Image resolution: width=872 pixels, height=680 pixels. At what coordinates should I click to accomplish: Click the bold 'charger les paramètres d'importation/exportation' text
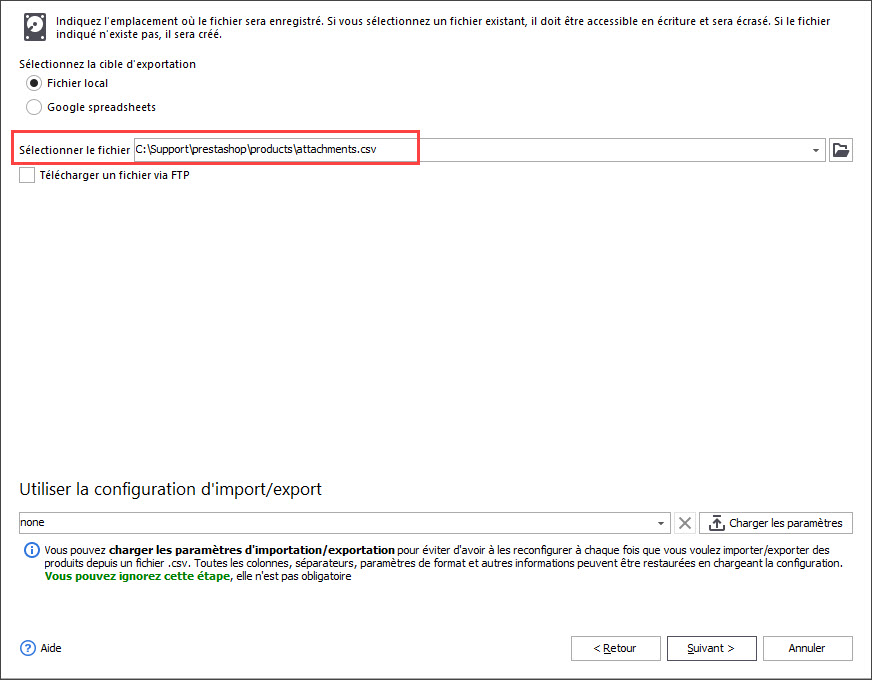[x=252, y=550]
